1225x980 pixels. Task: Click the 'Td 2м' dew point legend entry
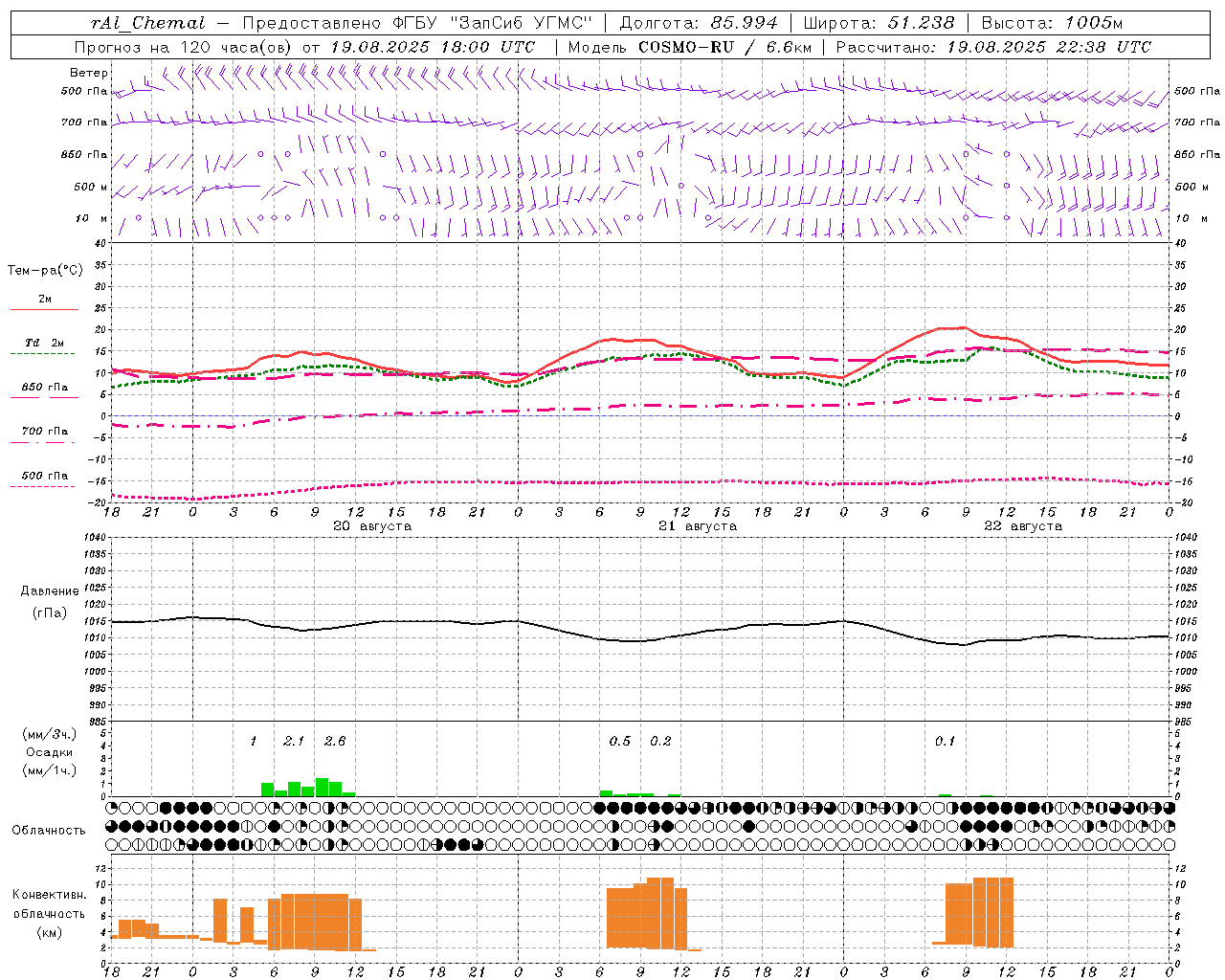[x=45, y=343]
